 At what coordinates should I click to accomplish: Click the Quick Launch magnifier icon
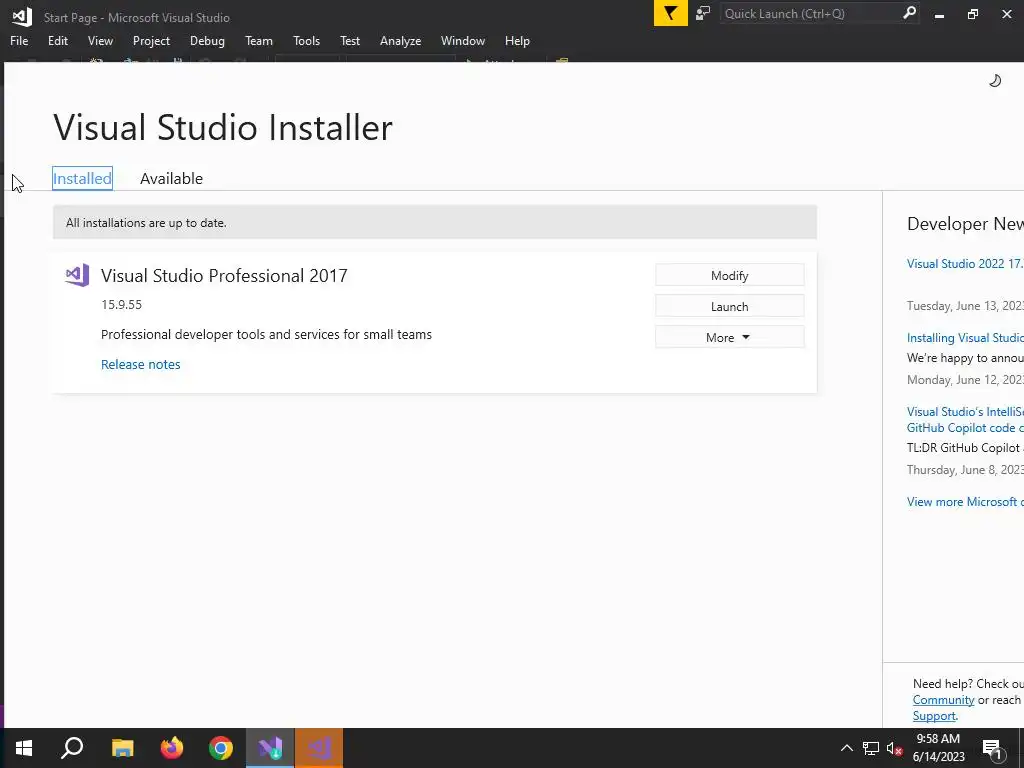pos(908,13)
